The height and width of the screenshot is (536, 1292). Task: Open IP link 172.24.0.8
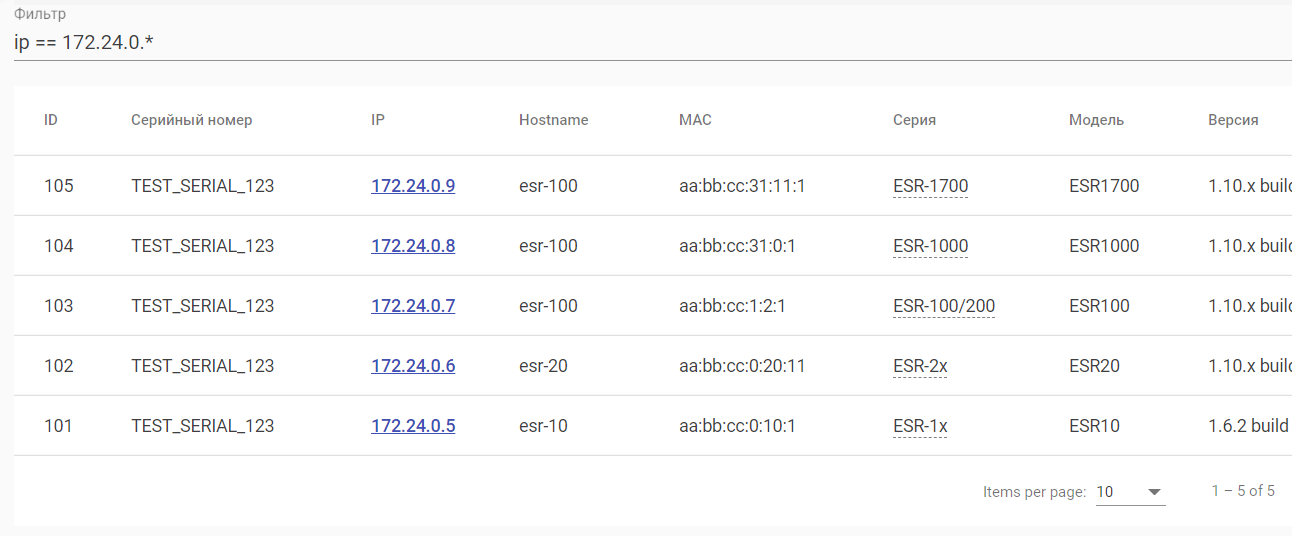tap(413, 246)
